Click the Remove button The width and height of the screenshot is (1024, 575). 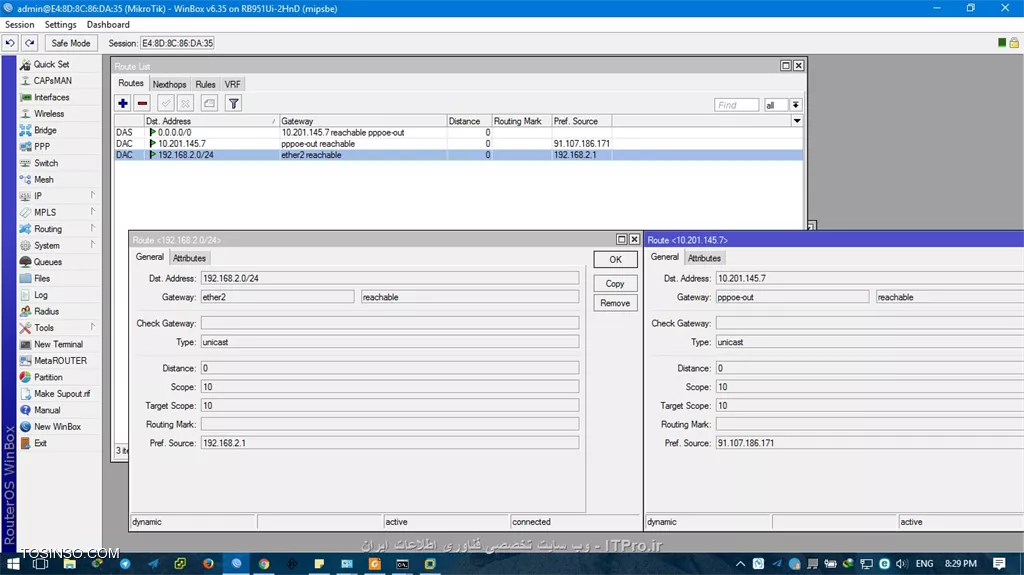[615, 303]
